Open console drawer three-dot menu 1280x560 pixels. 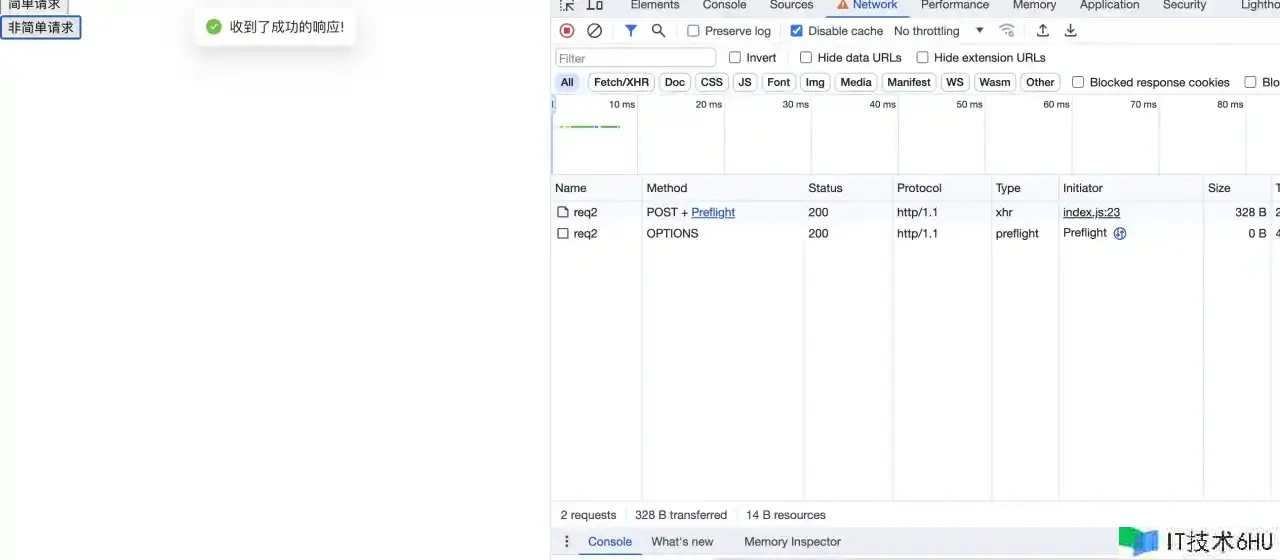click(566, 542)
